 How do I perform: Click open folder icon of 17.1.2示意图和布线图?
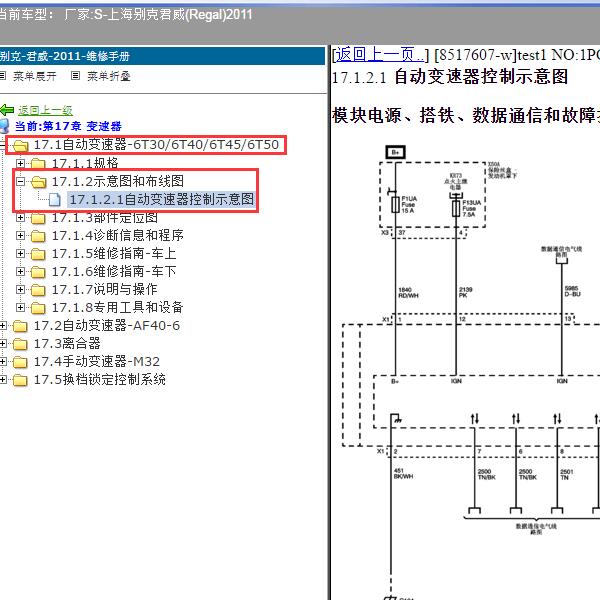tap(38, 182)
